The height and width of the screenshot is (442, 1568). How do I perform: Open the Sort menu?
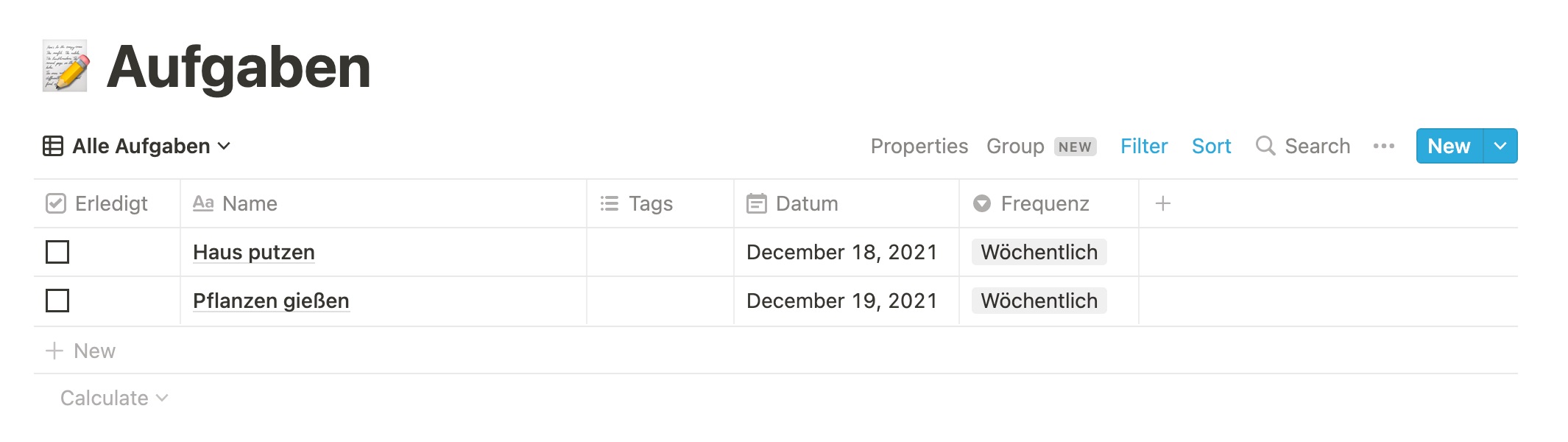[1211, 146]
